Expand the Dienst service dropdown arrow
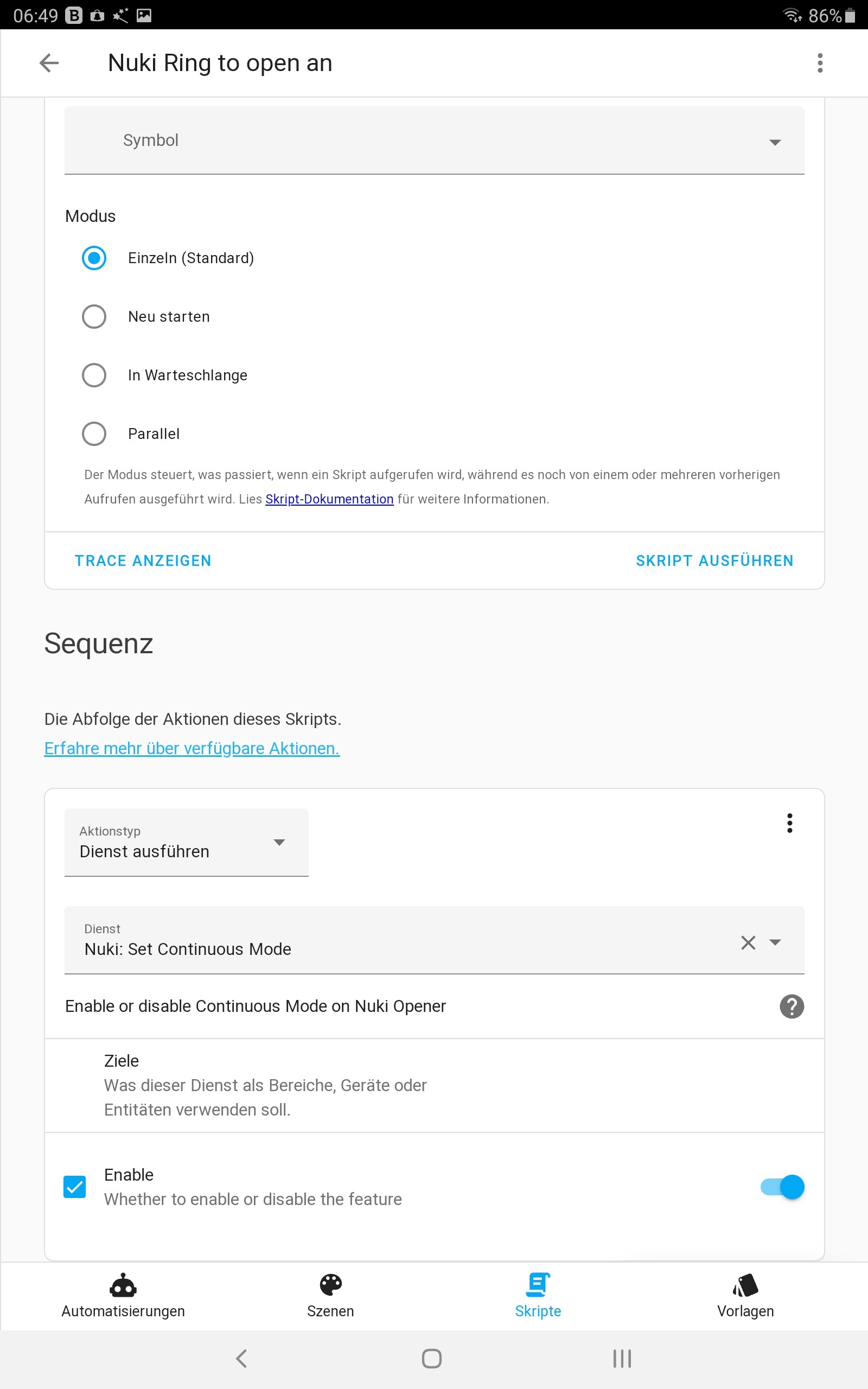Screen dimensions: 868x1389 click(775, 942)
